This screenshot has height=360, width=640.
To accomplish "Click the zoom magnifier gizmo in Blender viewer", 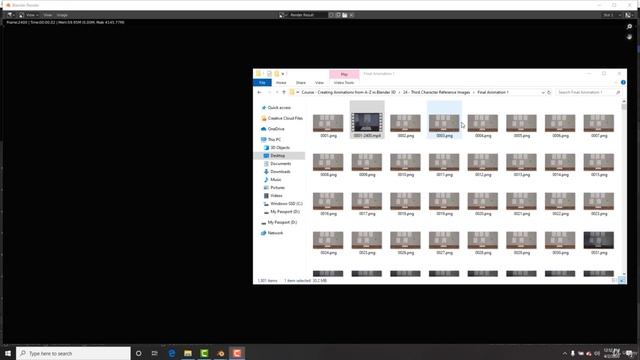I will pos(629,27).
